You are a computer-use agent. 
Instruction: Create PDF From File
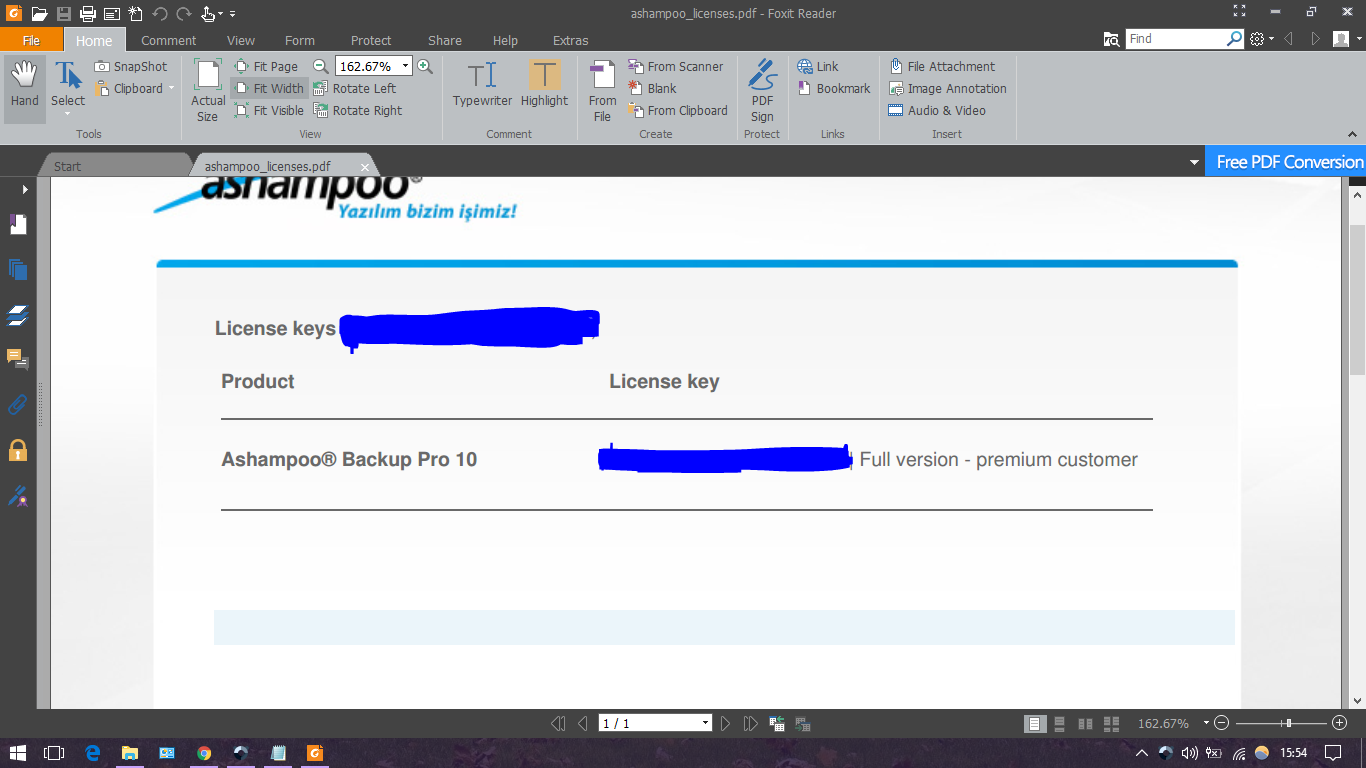[x=602, y=90]
